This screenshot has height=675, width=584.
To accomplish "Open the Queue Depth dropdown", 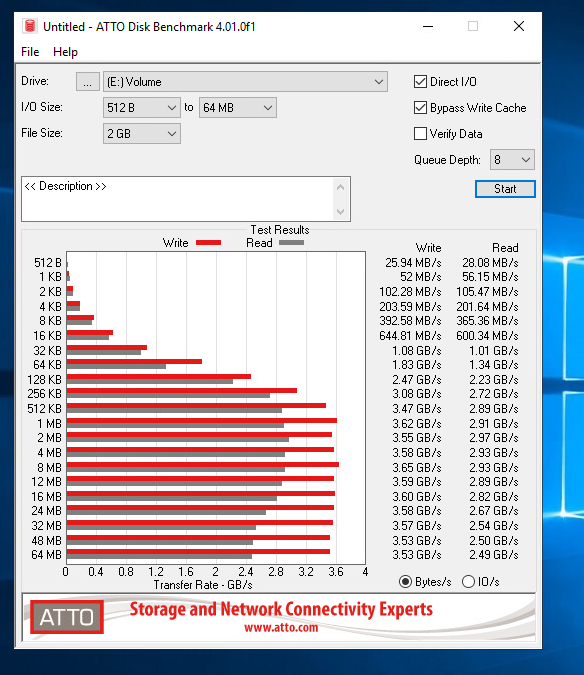I will pyautogui.click(x=512, y=160).
